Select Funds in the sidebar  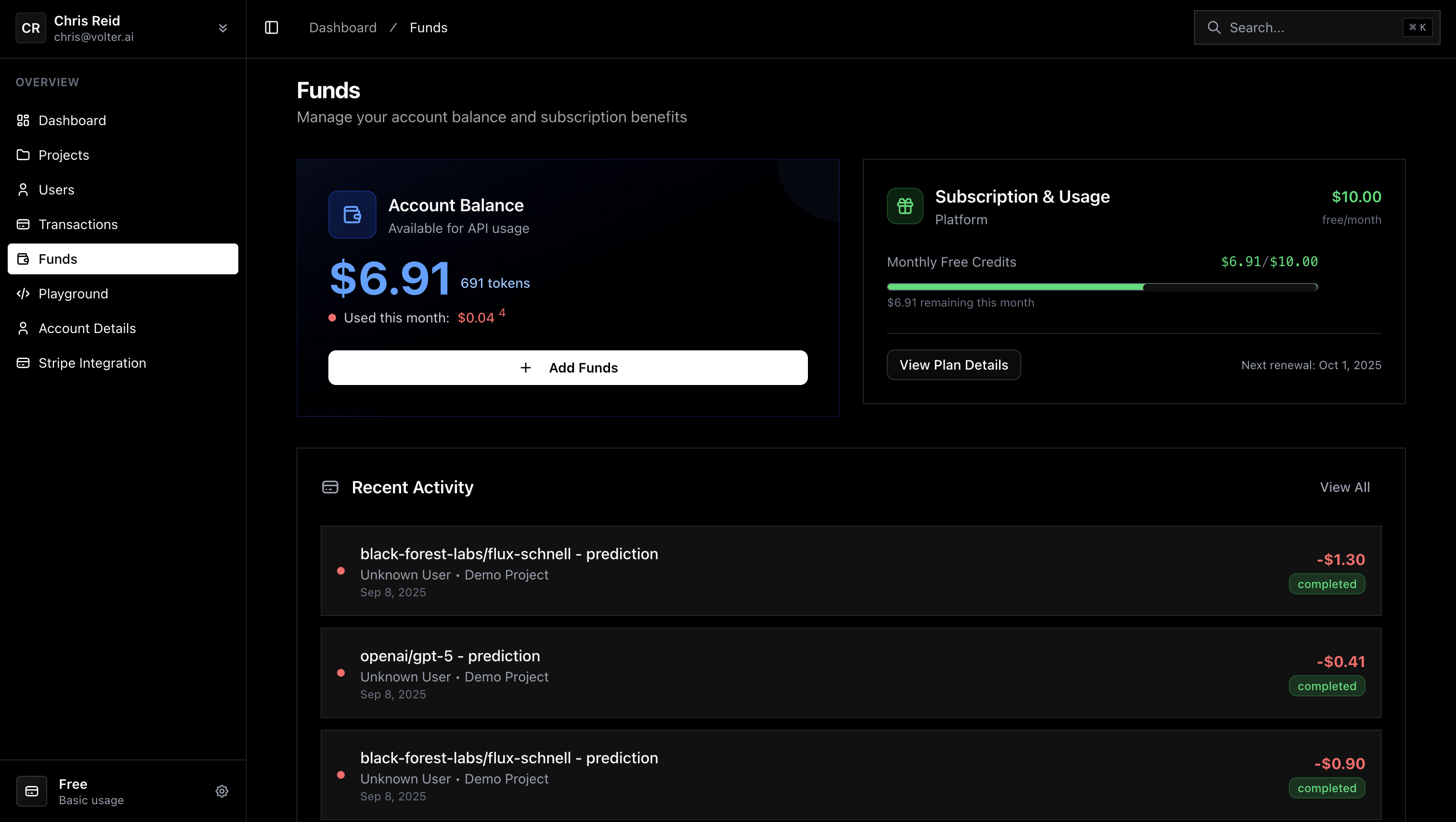click(x=123, y=259)
